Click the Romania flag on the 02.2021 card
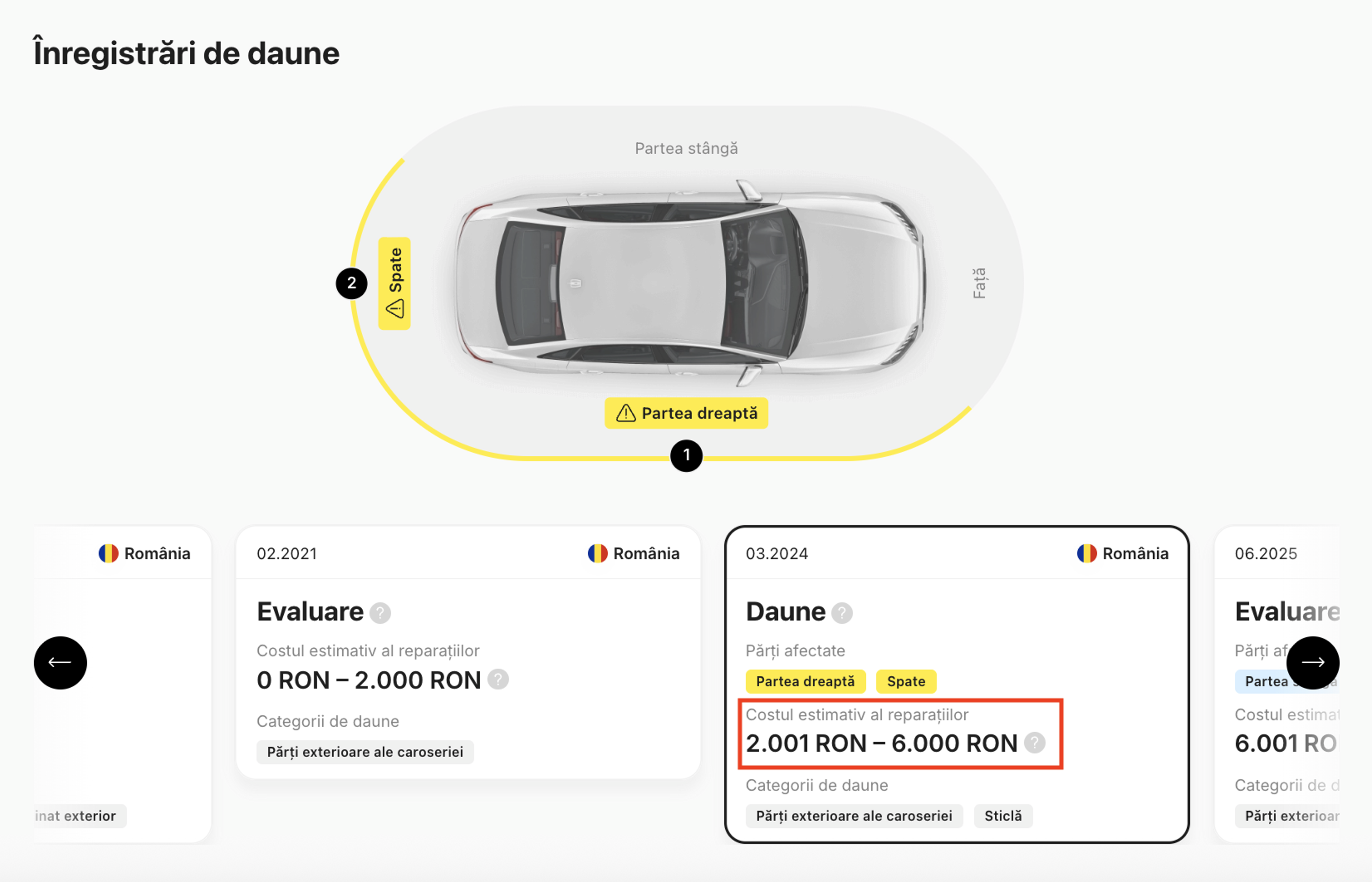This screenshot has width=1372, height=882. pos(597,553)
